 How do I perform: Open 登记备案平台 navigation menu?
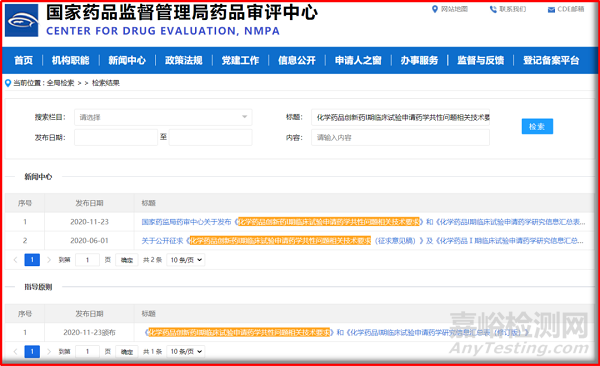551,60
